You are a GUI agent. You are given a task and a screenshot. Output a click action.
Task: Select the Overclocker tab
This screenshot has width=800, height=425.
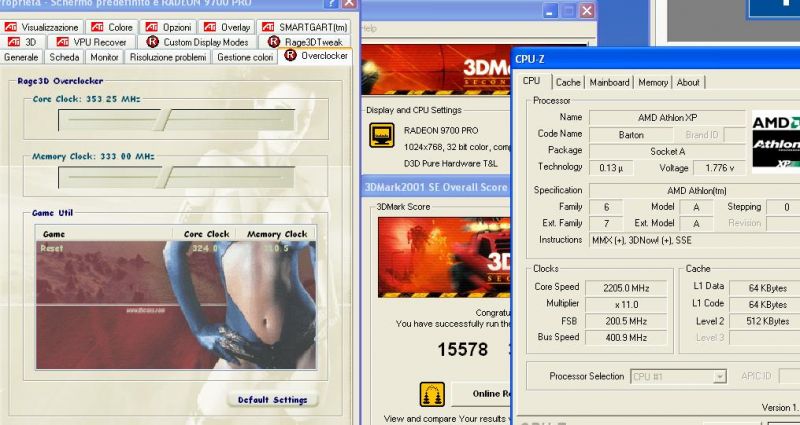pyautogui.click(x=316, y=56)
